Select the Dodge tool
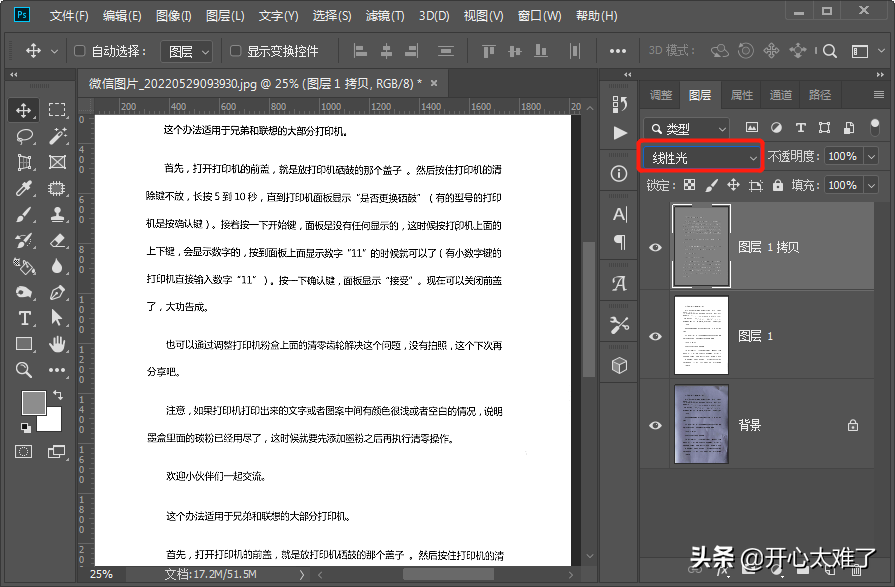 pos(24,292)
